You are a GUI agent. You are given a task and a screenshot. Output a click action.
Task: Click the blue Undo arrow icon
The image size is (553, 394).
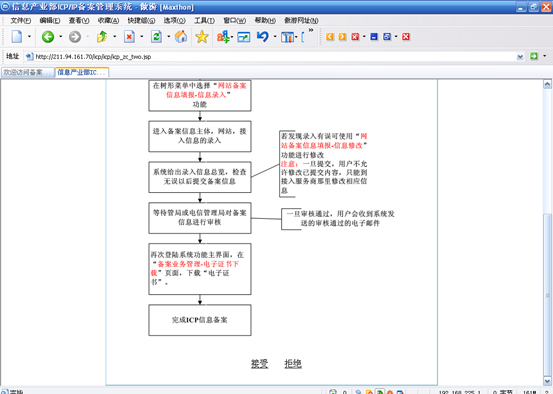(x=262, y=37)
